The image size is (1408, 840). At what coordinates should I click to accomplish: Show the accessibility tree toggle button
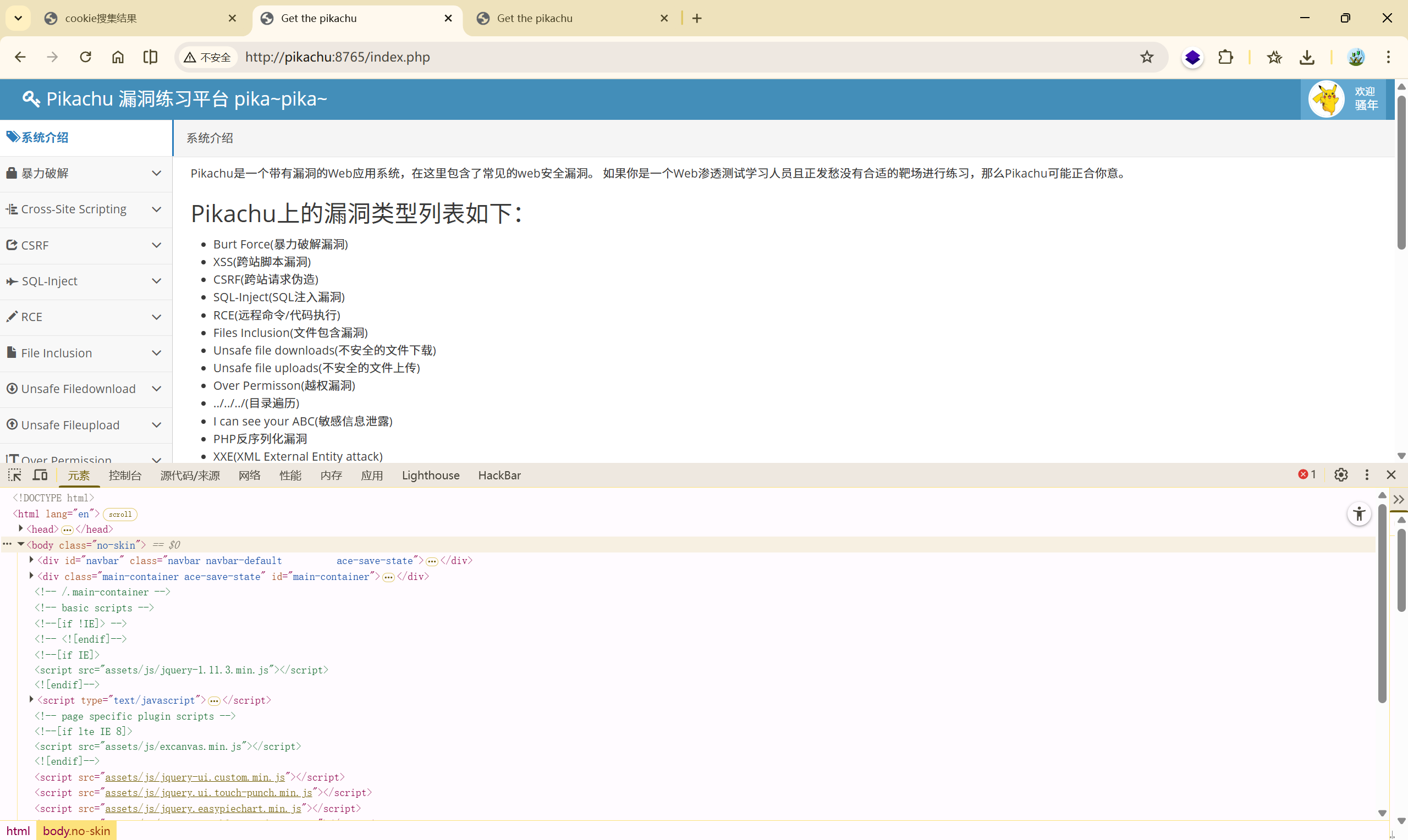click(x=1358, y=514)
